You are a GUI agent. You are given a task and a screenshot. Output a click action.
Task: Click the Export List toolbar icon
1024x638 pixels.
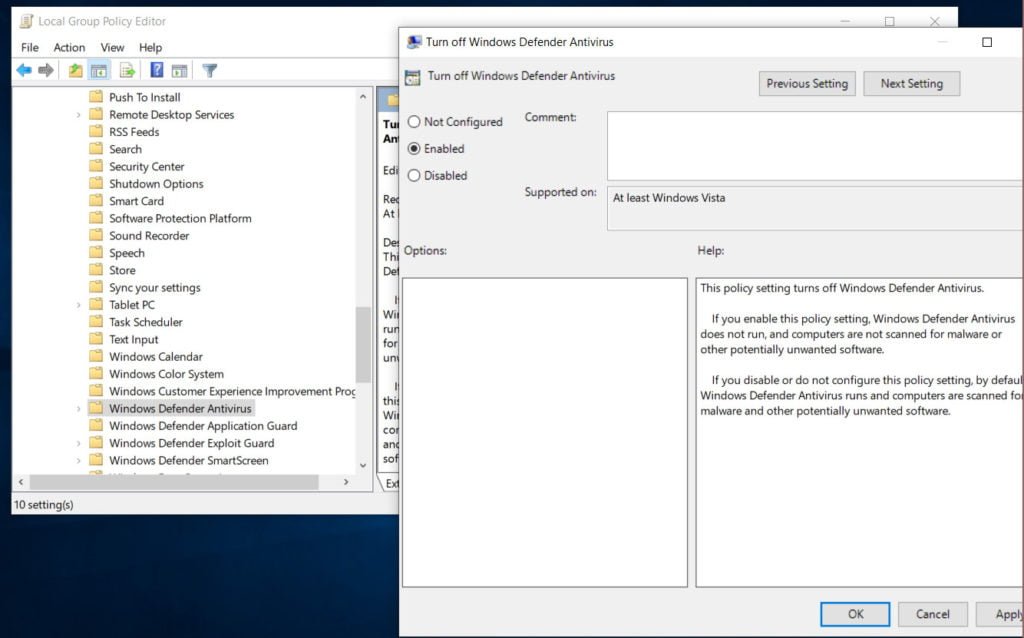(x=127, y=70)
